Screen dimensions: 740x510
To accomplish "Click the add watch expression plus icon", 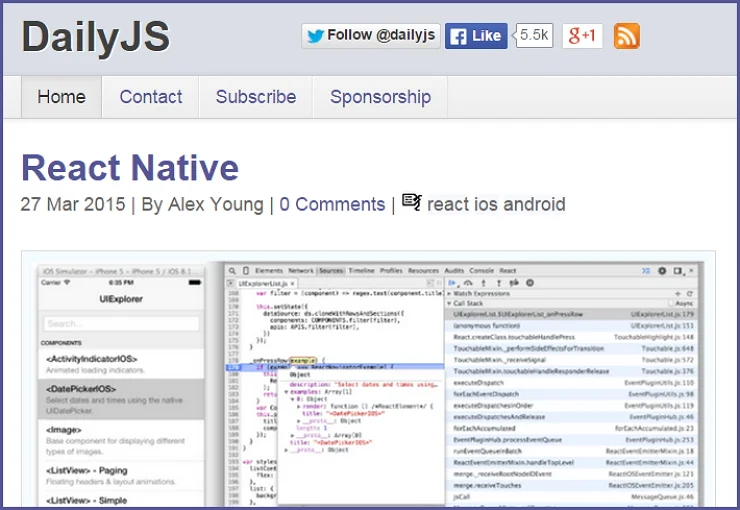I will [x=678, y=293].
